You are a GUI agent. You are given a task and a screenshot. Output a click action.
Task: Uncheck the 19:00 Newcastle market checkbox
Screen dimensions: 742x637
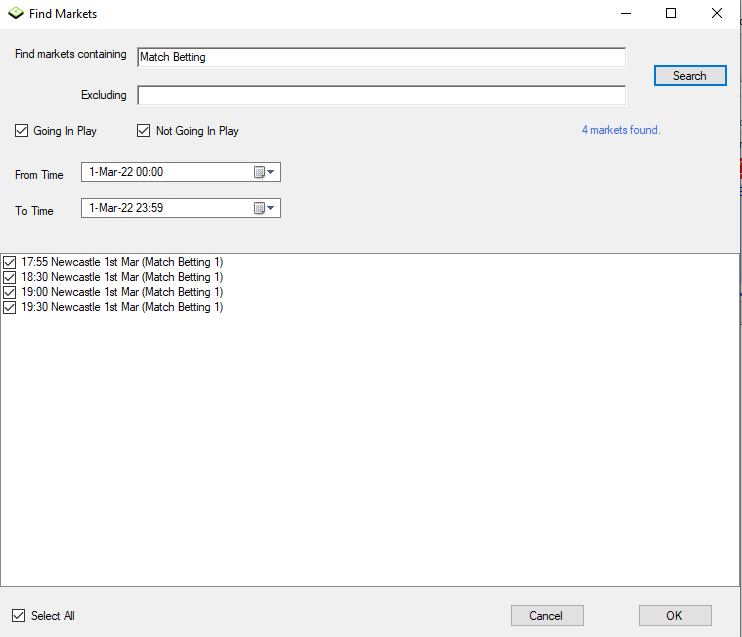10,292
